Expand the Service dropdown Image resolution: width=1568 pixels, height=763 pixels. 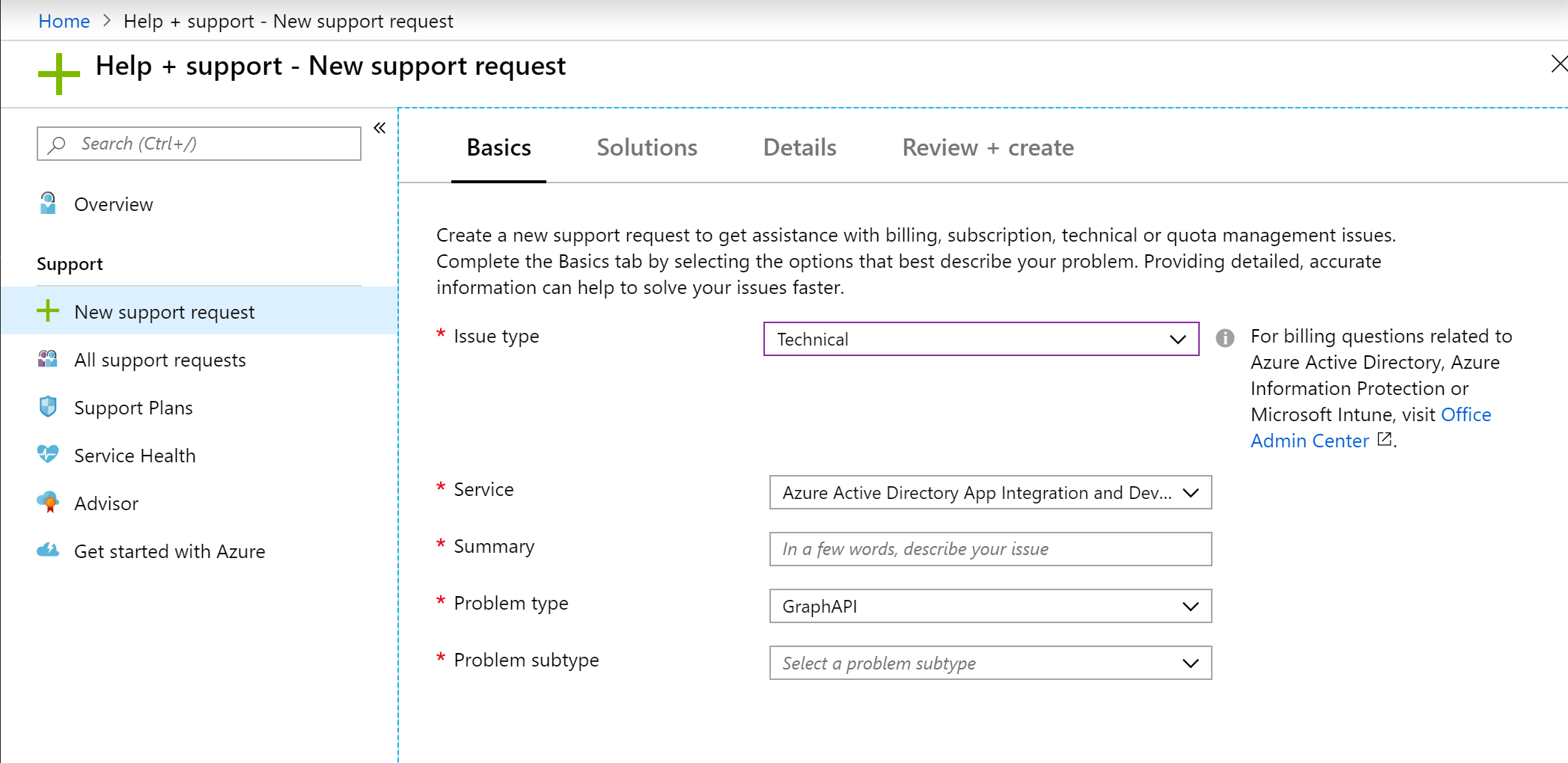click(x=989, y=492)
